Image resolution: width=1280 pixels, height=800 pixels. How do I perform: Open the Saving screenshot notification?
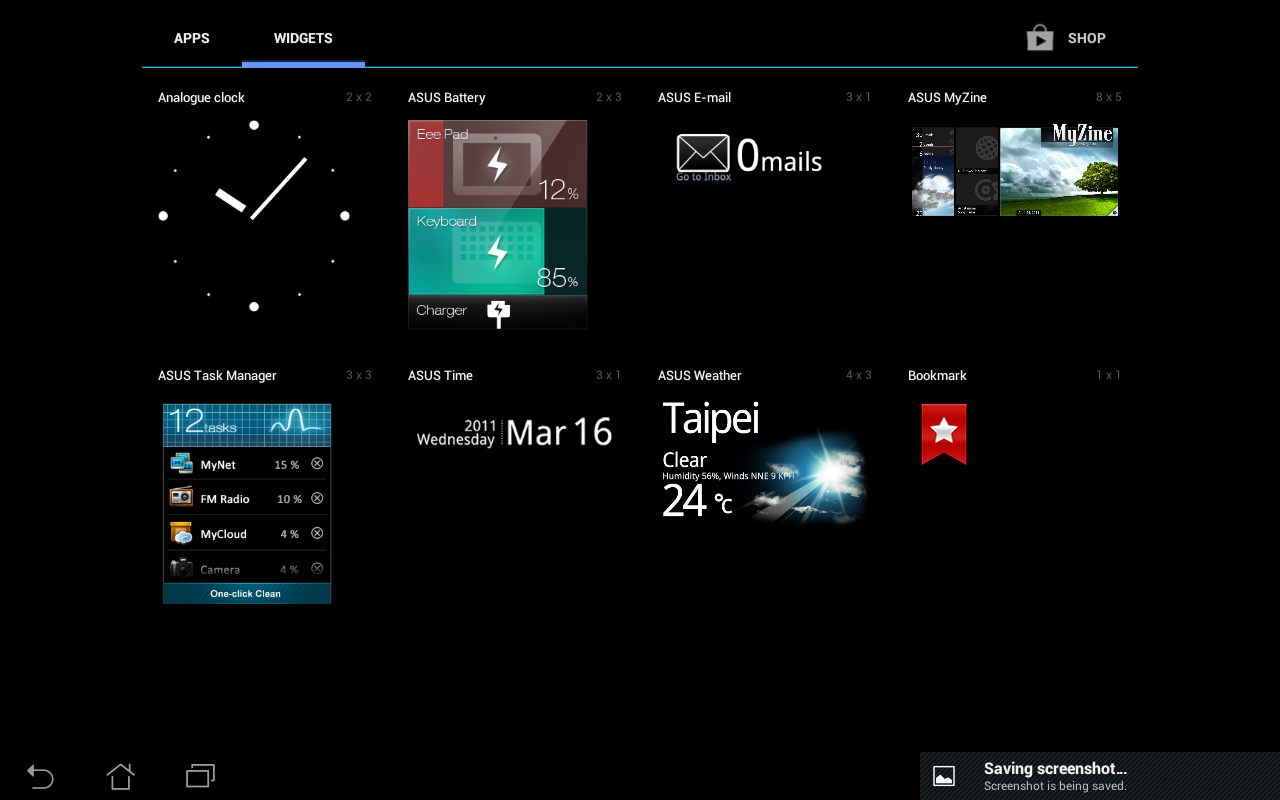[1100, 776]
